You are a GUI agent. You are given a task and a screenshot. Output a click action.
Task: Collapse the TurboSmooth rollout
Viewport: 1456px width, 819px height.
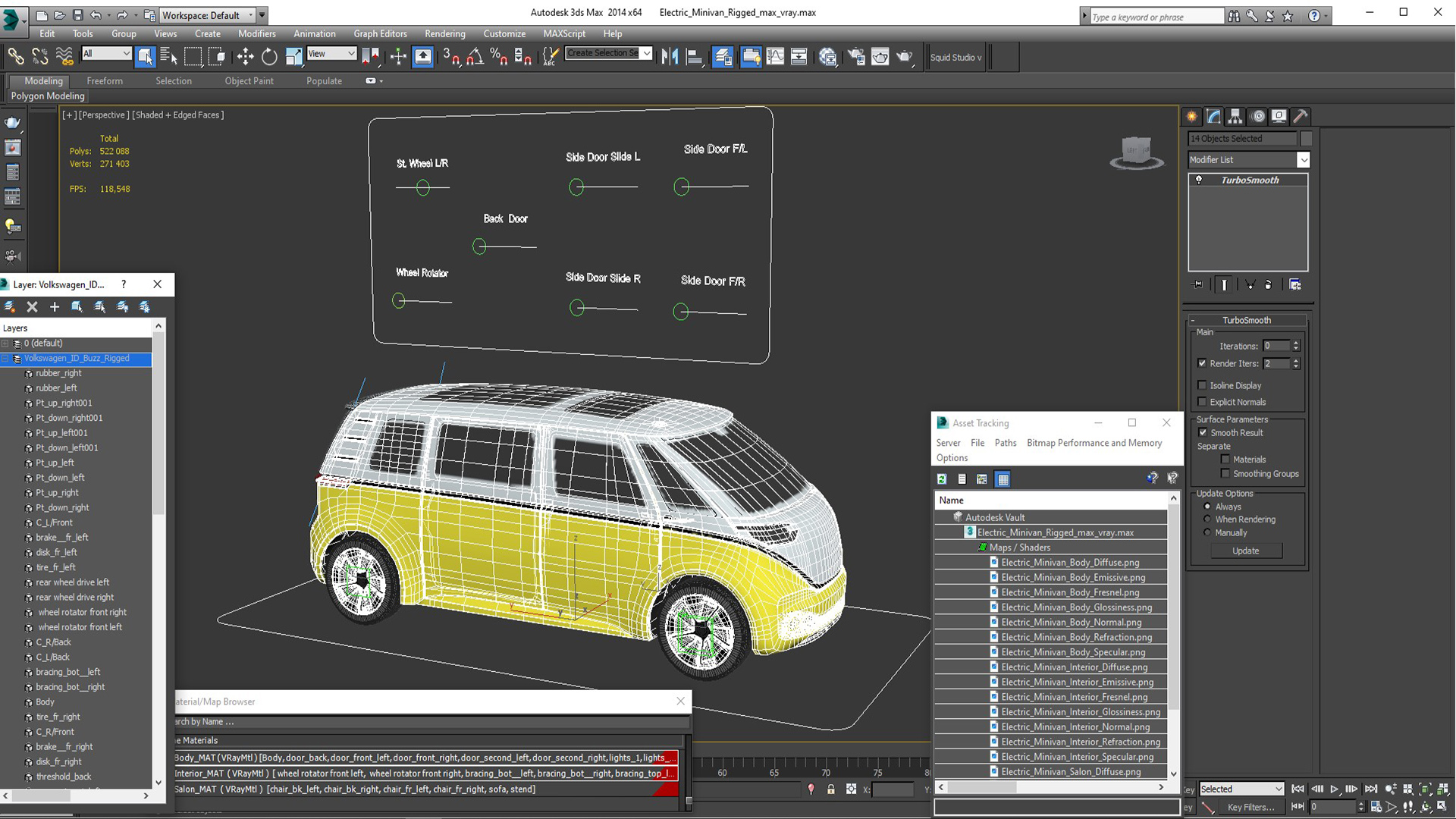[x=1193, y=321]
